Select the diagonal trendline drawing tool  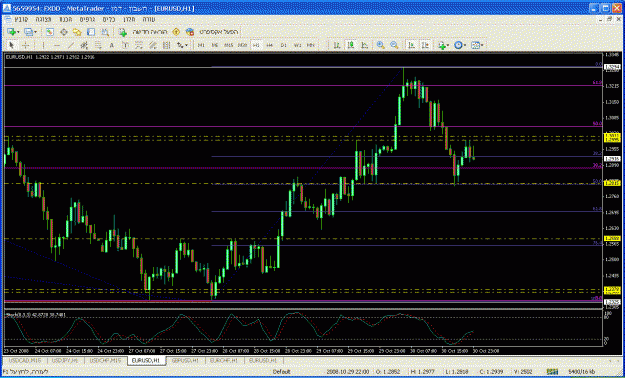(71, 45)
